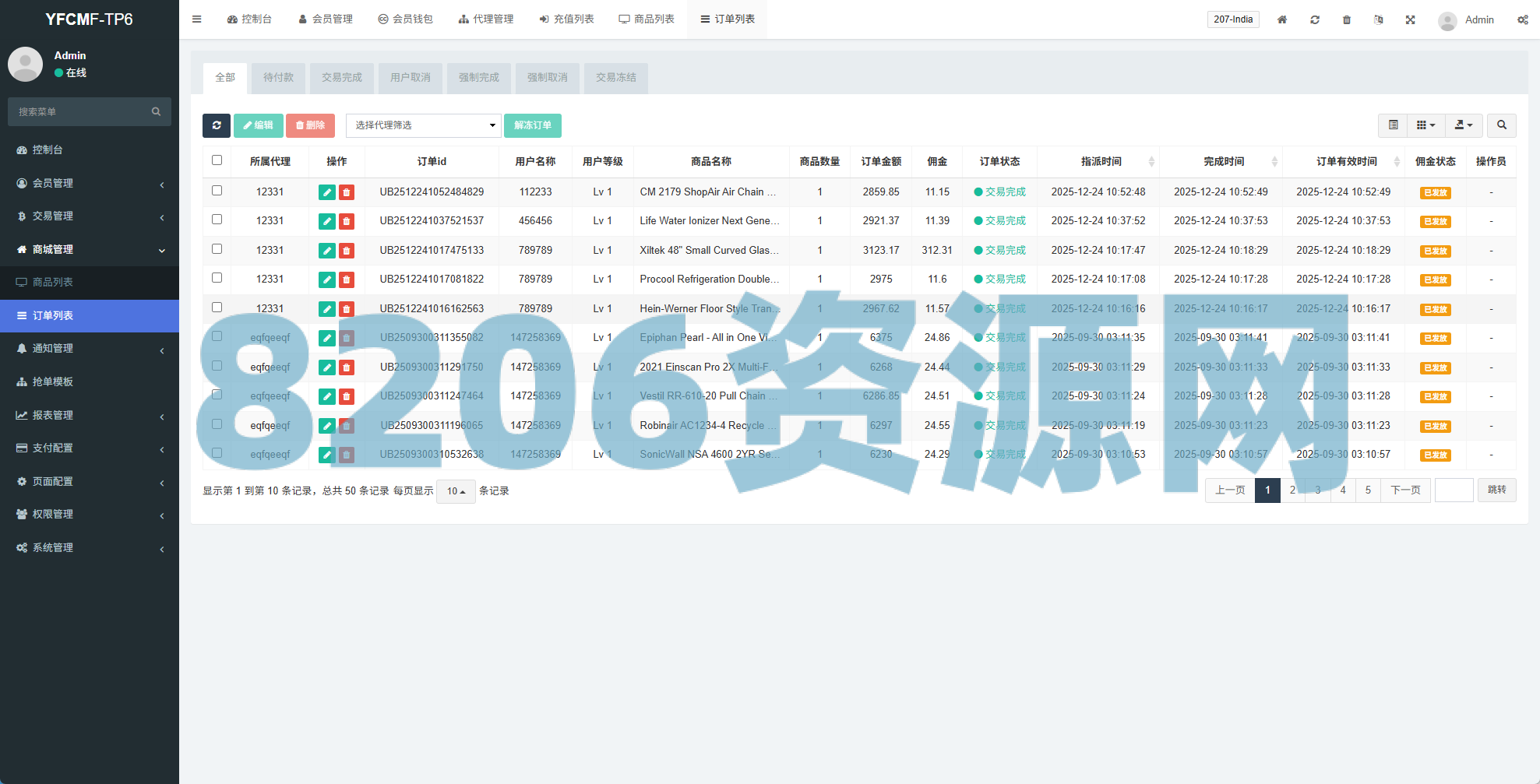Click the page jump number input
Screen dimensions: 1540x784
click(1454, 490)
